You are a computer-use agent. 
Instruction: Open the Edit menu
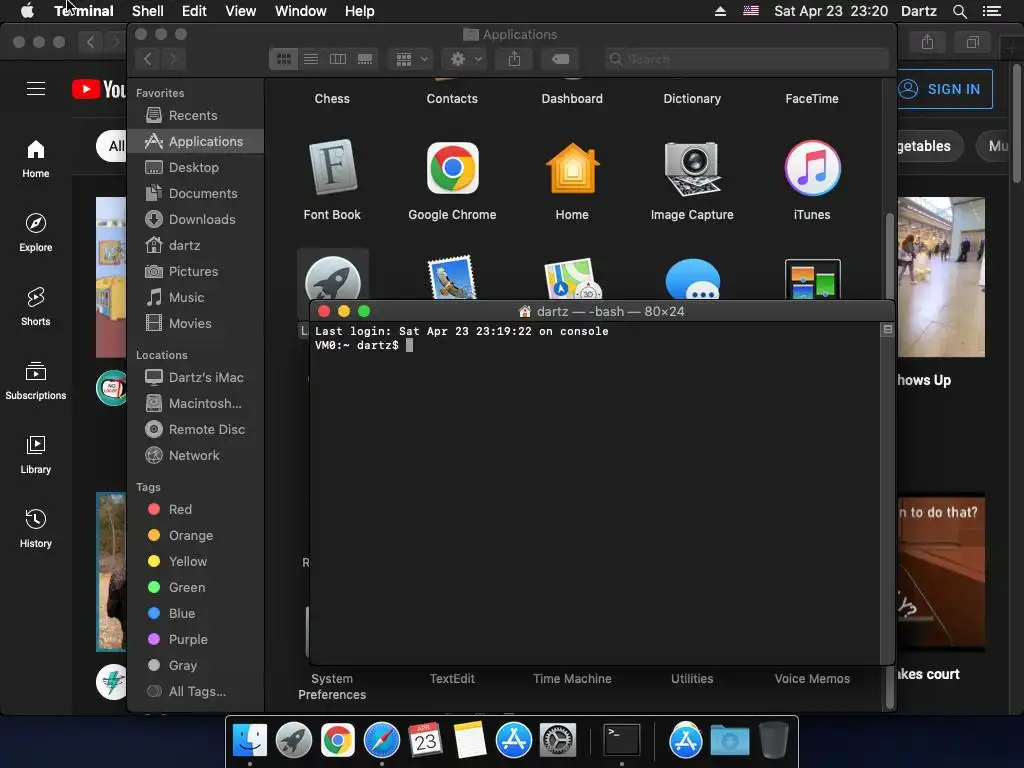(x=194, y=11)
